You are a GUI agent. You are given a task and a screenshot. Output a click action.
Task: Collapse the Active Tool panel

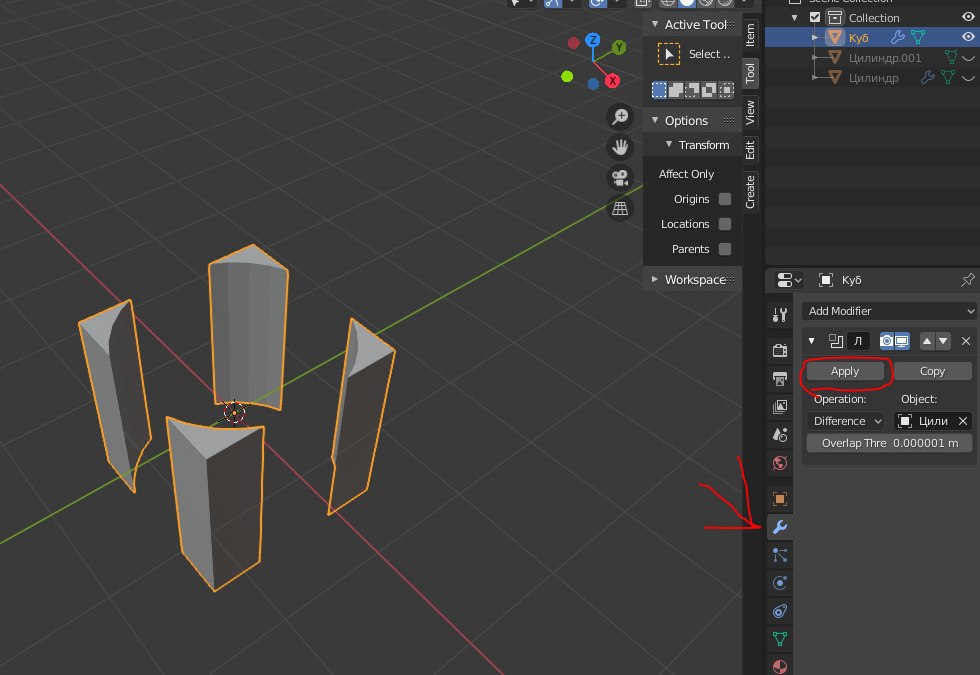655,24
